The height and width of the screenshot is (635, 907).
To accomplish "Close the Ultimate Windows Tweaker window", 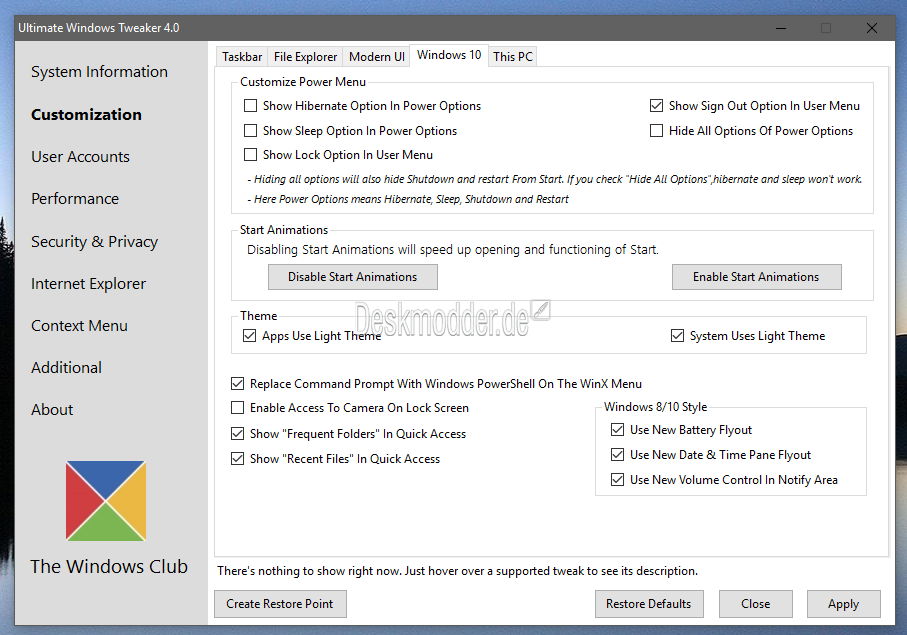I will click(x=872, y=28).
